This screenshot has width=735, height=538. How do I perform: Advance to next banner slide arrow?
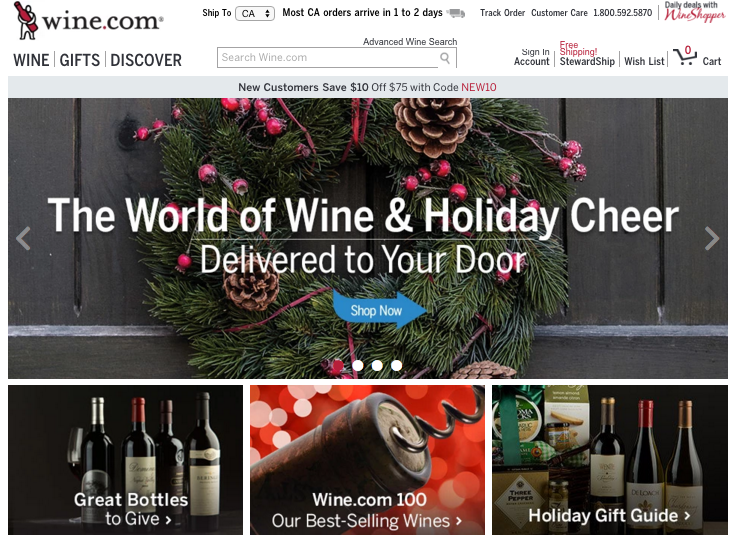[x=712, y=239]
